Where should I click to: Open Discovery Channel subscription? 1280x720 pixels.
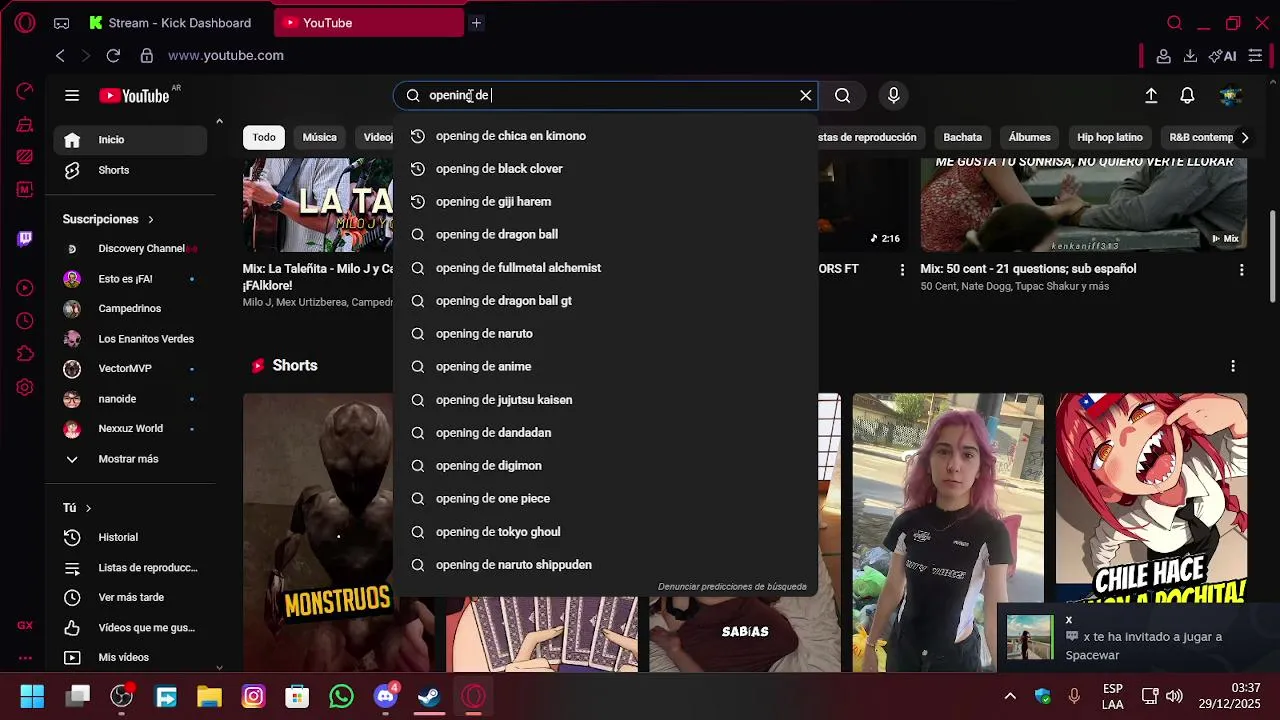pos(130,249)
